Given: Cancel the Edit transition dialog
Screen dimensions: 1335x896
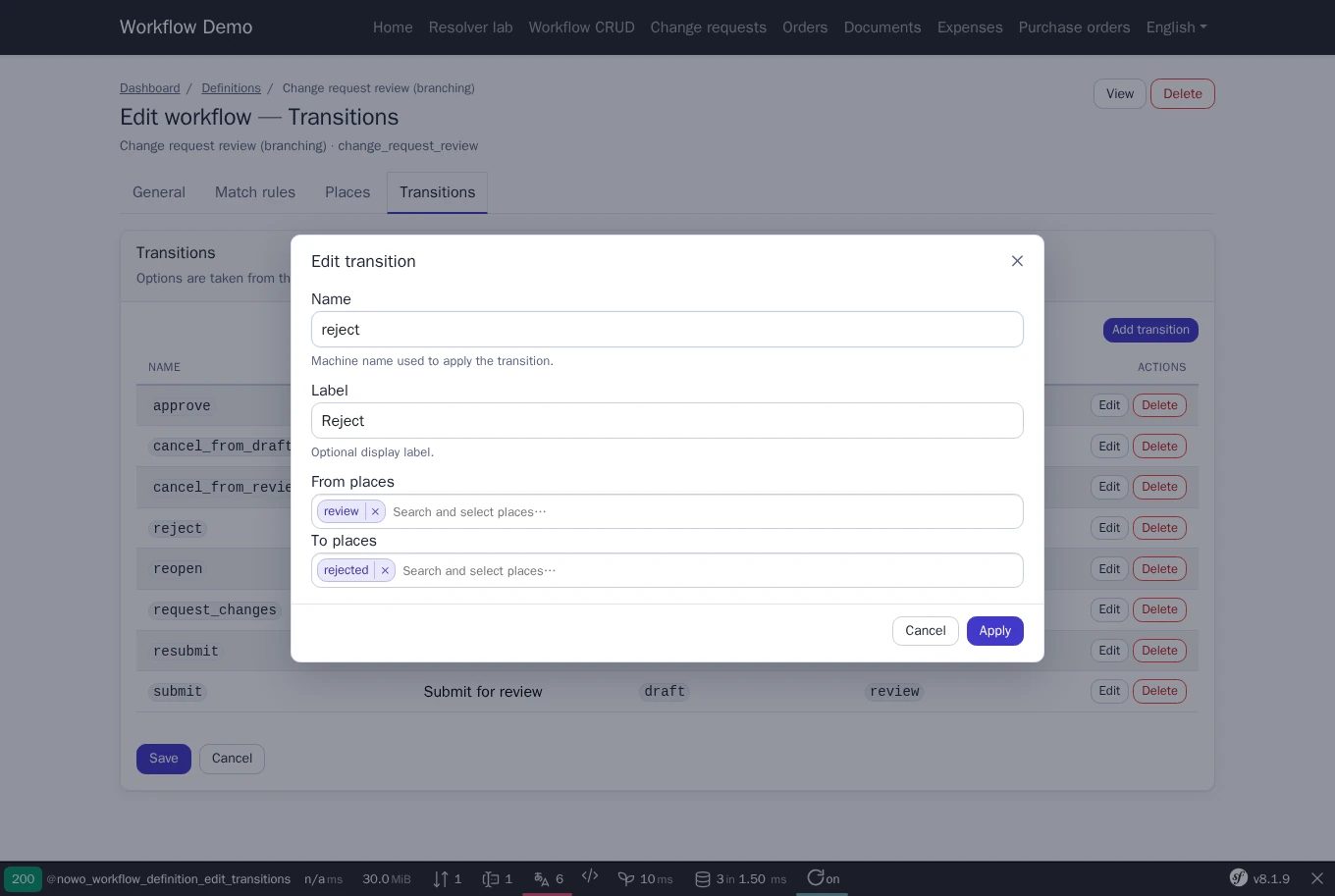Looking at the screenshot, I should click(x=925, y=631).
